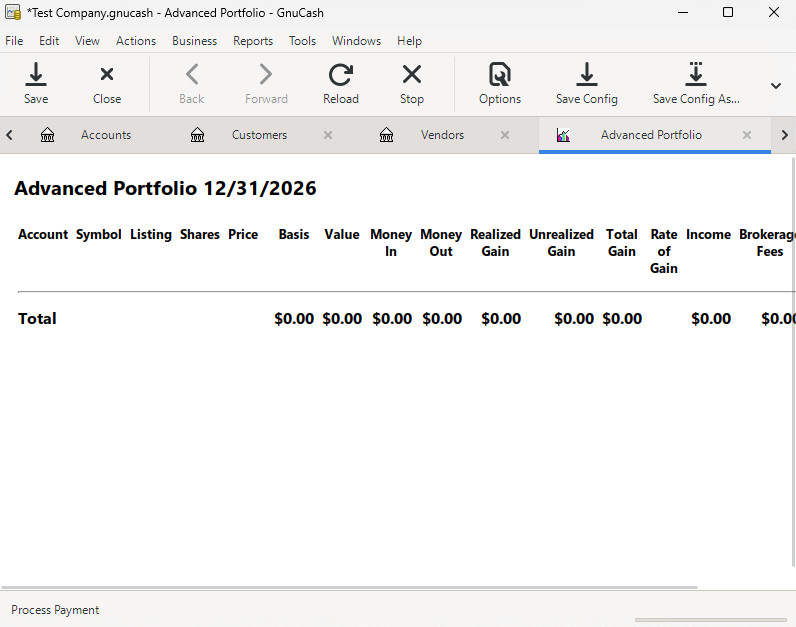Click the Total Gain column header

(x=621, y=243)
